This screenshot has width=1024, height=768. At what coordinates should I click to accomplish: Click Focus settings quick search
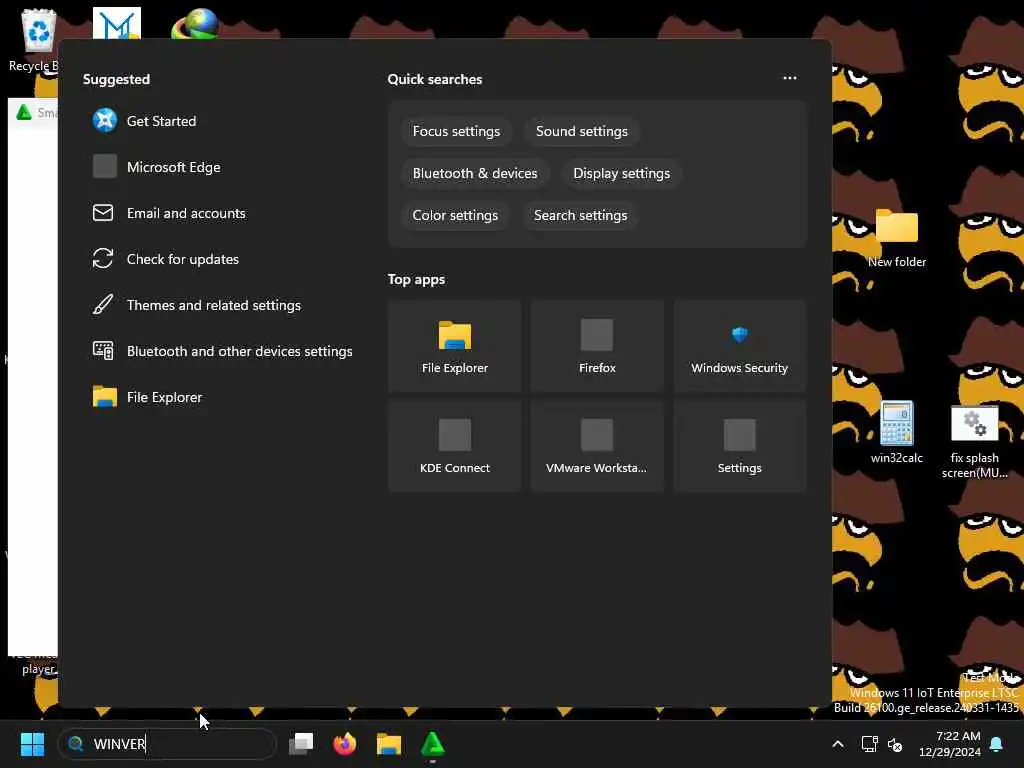point(456,131)
